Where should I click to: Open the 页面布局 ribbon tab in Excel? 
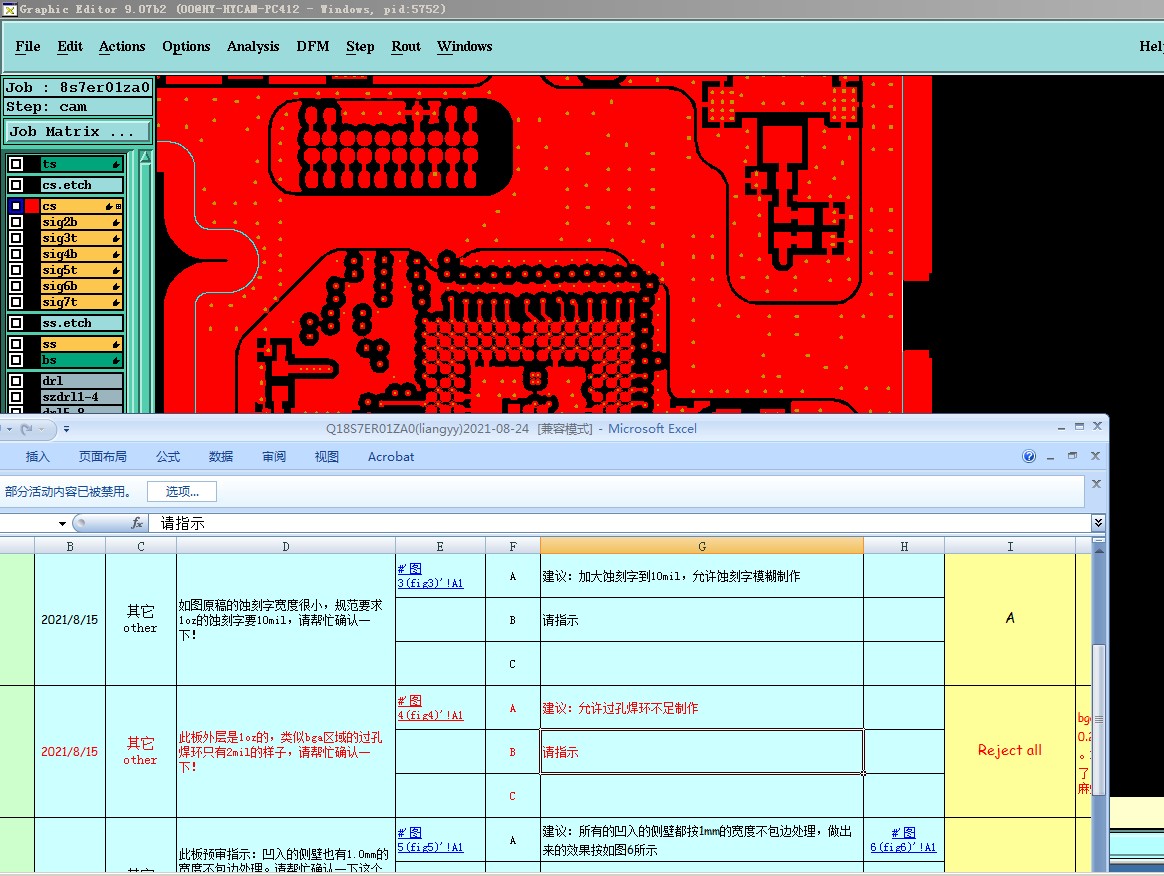click(x=102, y=457)
